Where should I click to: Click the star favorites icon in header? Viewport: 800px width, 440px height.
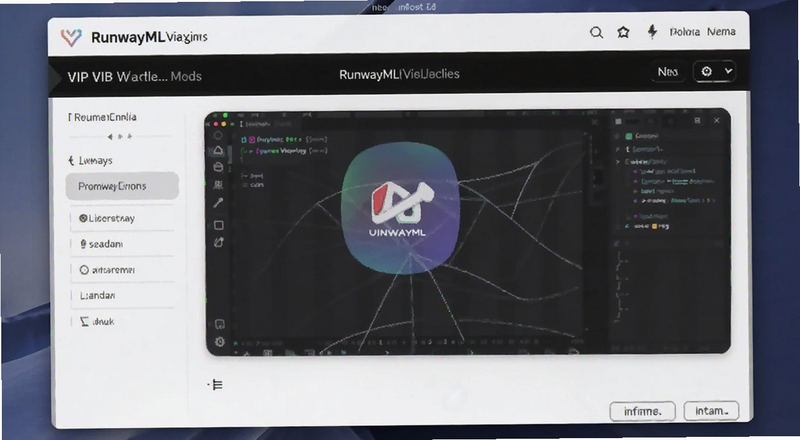click(x=623, y=33)
